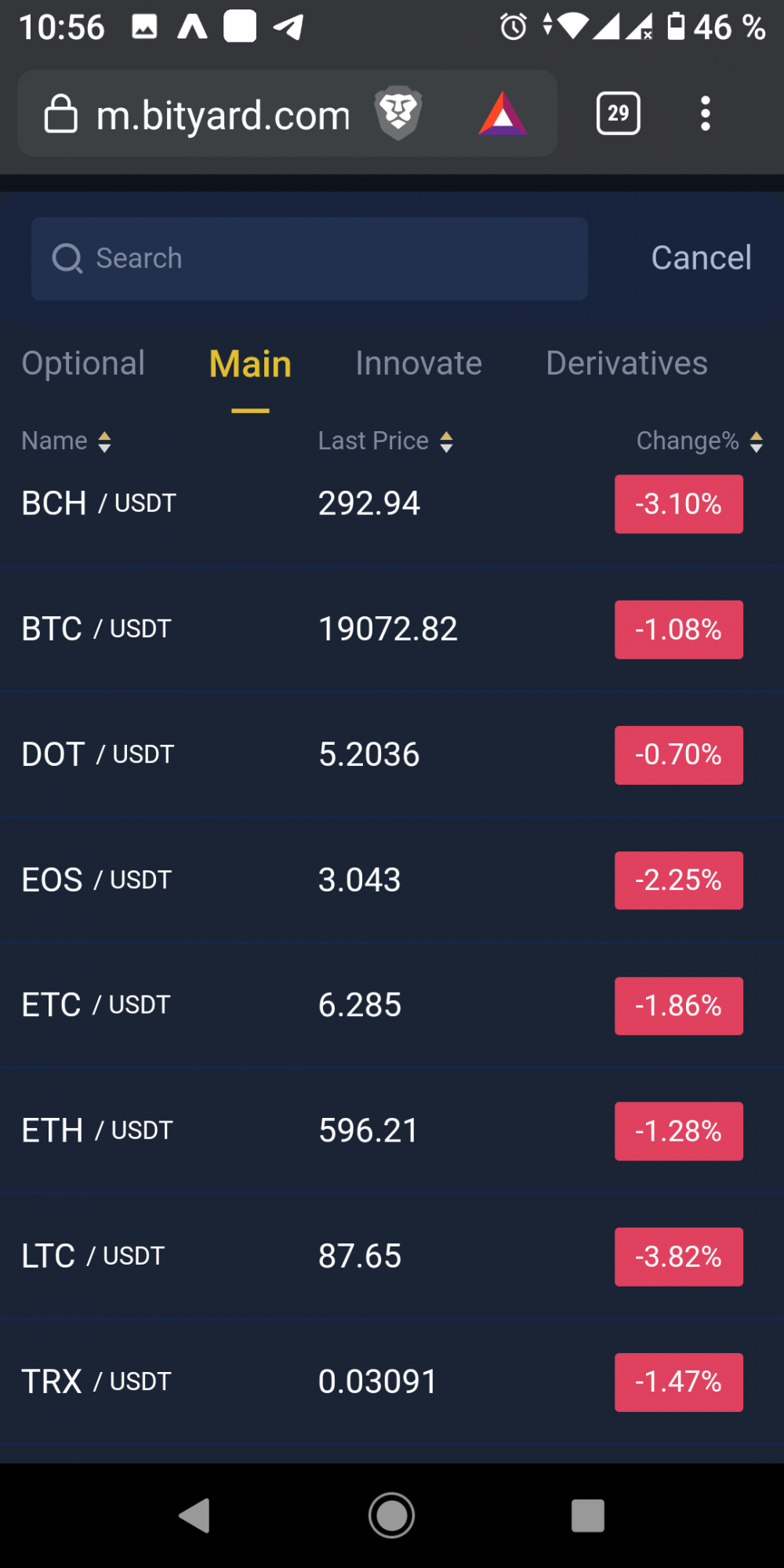Switch to the Optional tab
Viewport: 784px width, 1568px height.
(x=83, y=364)
